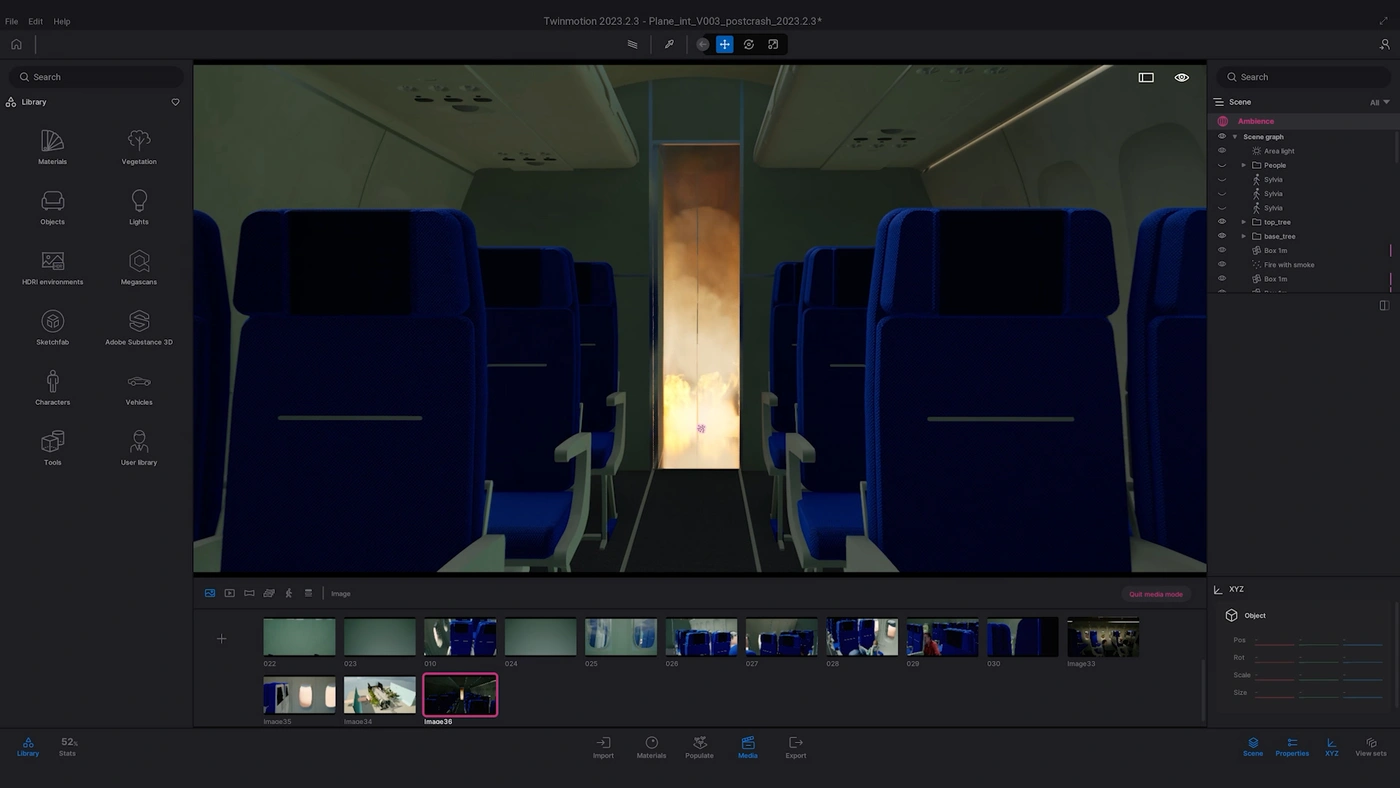Click the Scene search field

(1304, 77)
